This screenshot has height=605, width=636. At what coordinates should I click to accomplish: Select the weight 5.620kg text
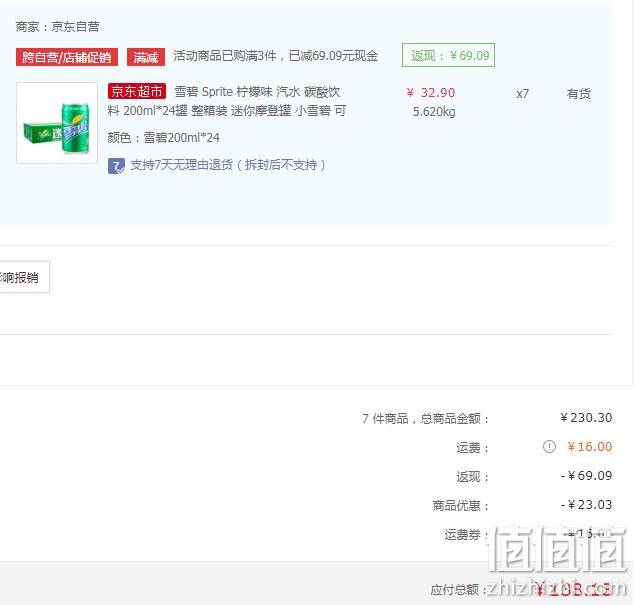click(x=434, y=112)
